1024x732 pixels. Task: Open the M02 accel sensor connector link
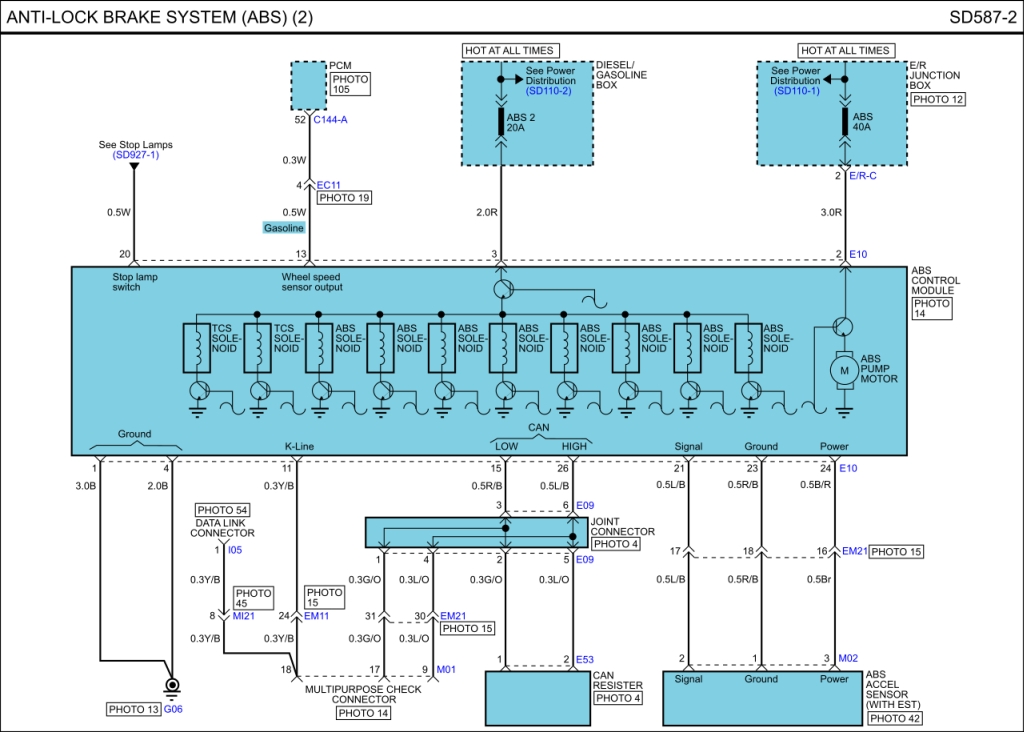849,658
